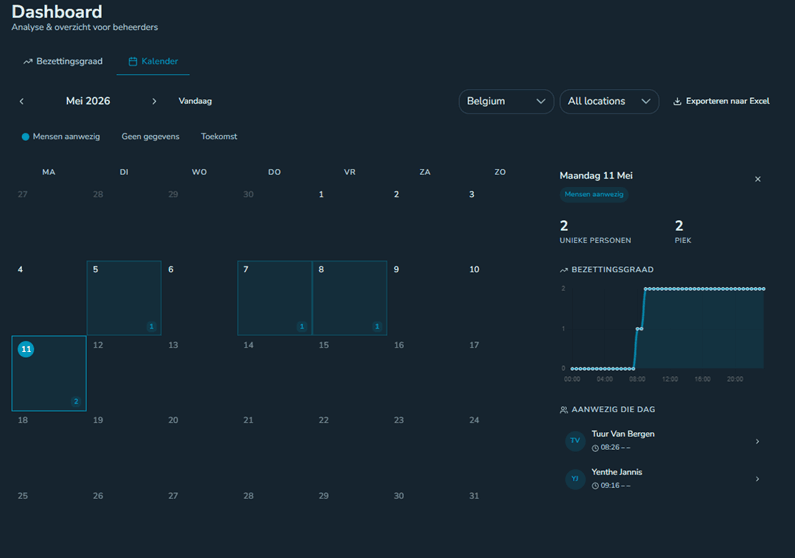The image size is (795, 558).
Task: Click Exporteren naar Excel
Action: click(721, 101)
